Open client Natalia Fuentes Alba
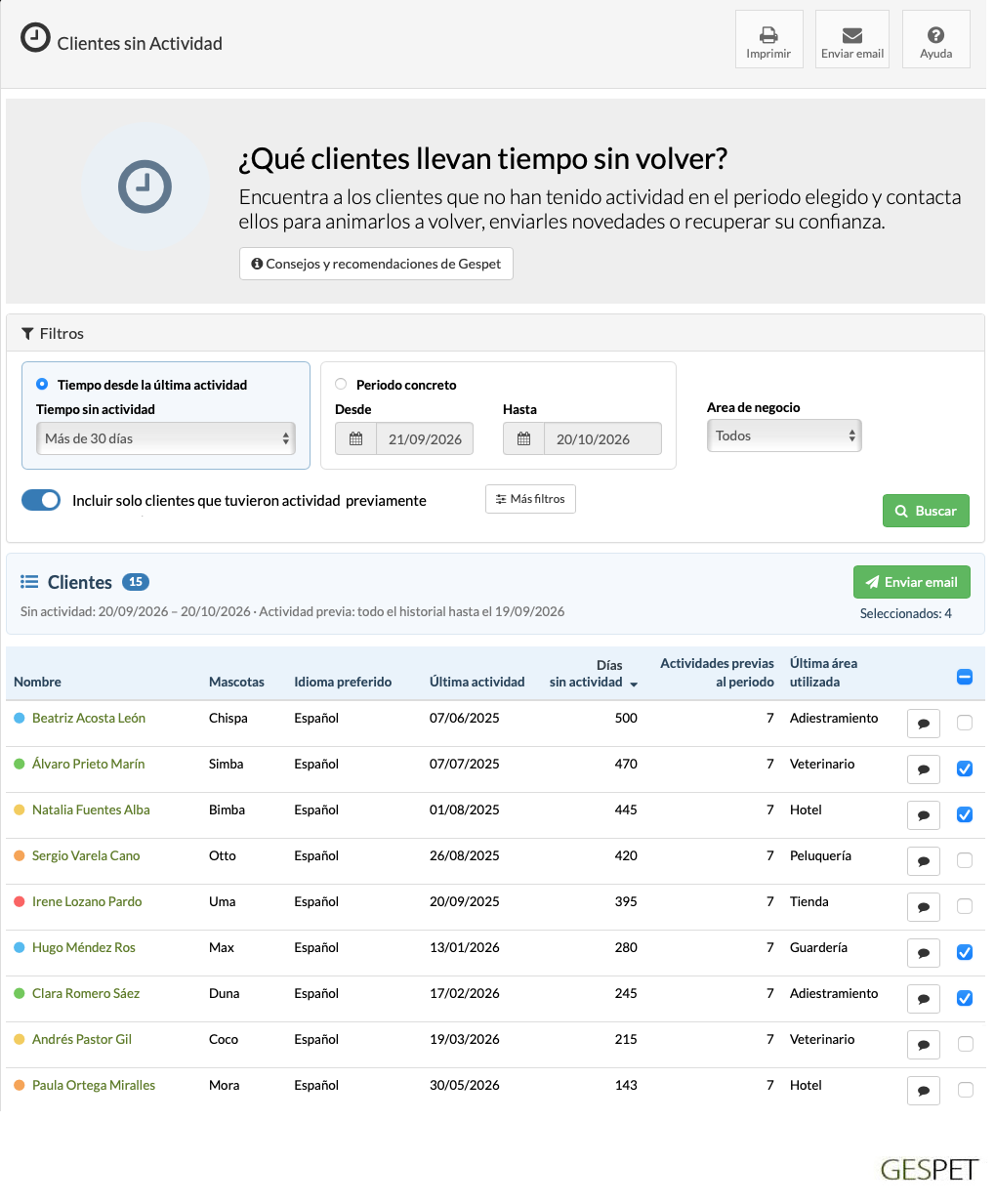The image size is (995, 1204). [x=91, y=810]
